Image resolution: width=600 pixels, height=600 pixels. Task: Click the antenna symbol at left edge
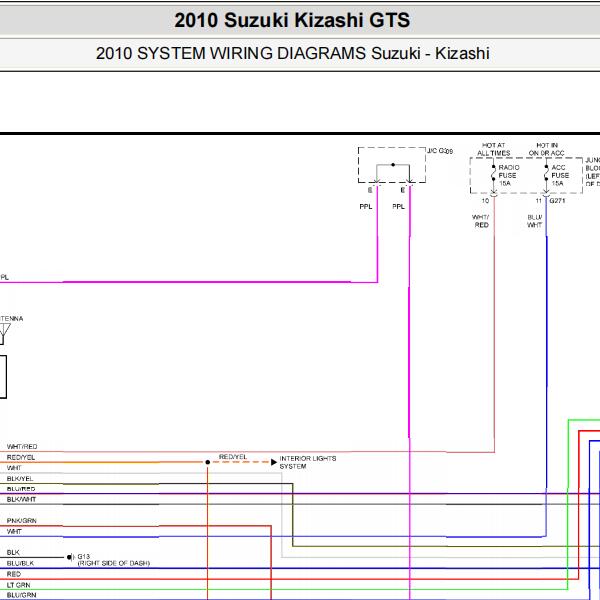pyautogui.click(x=4, y=334)
